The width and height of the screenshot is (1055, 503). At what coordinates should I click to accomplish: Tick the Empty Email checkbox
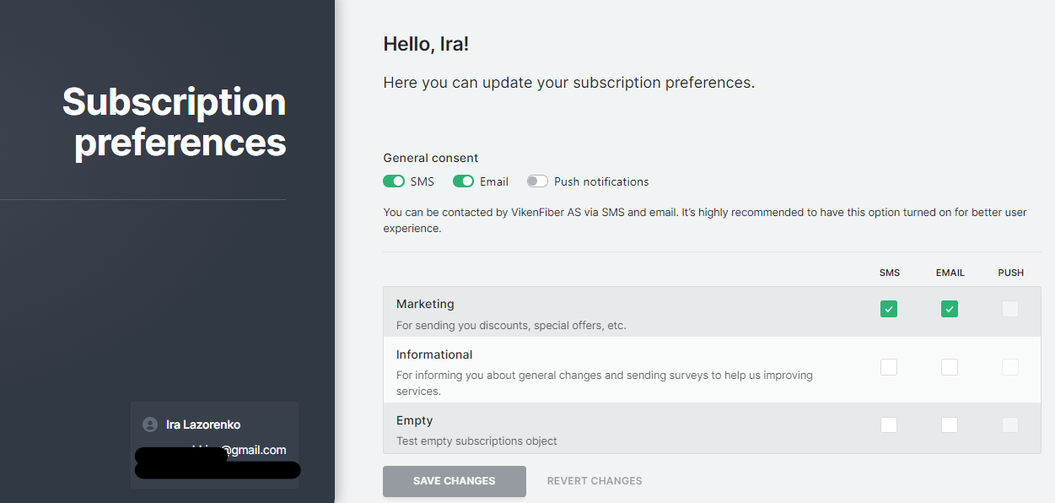950,425
